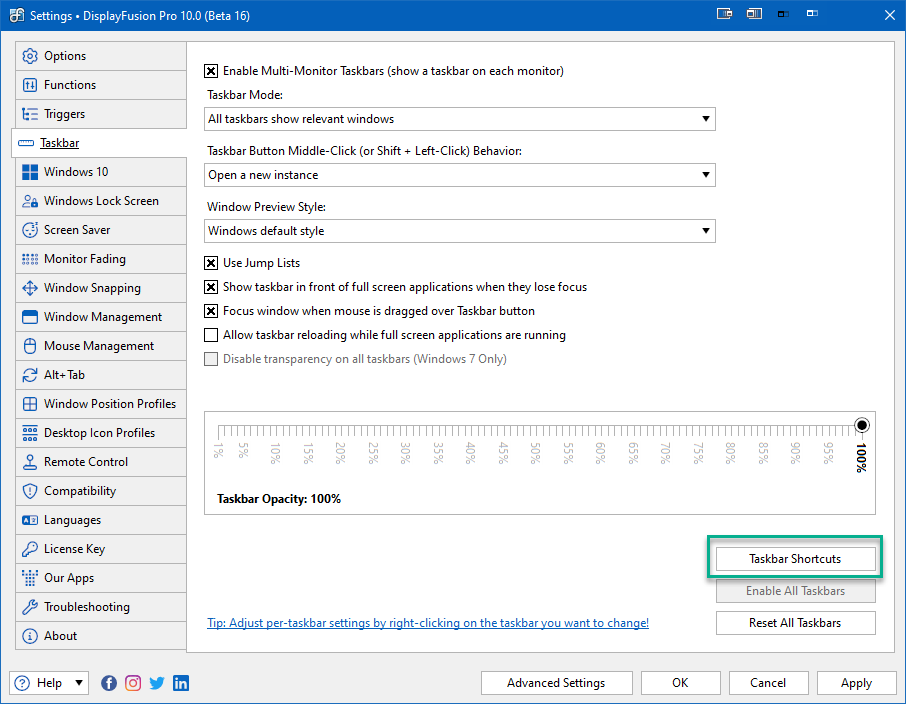The width and height of the screenshot is (906, 704).
Task: Click the About info icon
Action: pyautogui.click(x=29, y=636)
